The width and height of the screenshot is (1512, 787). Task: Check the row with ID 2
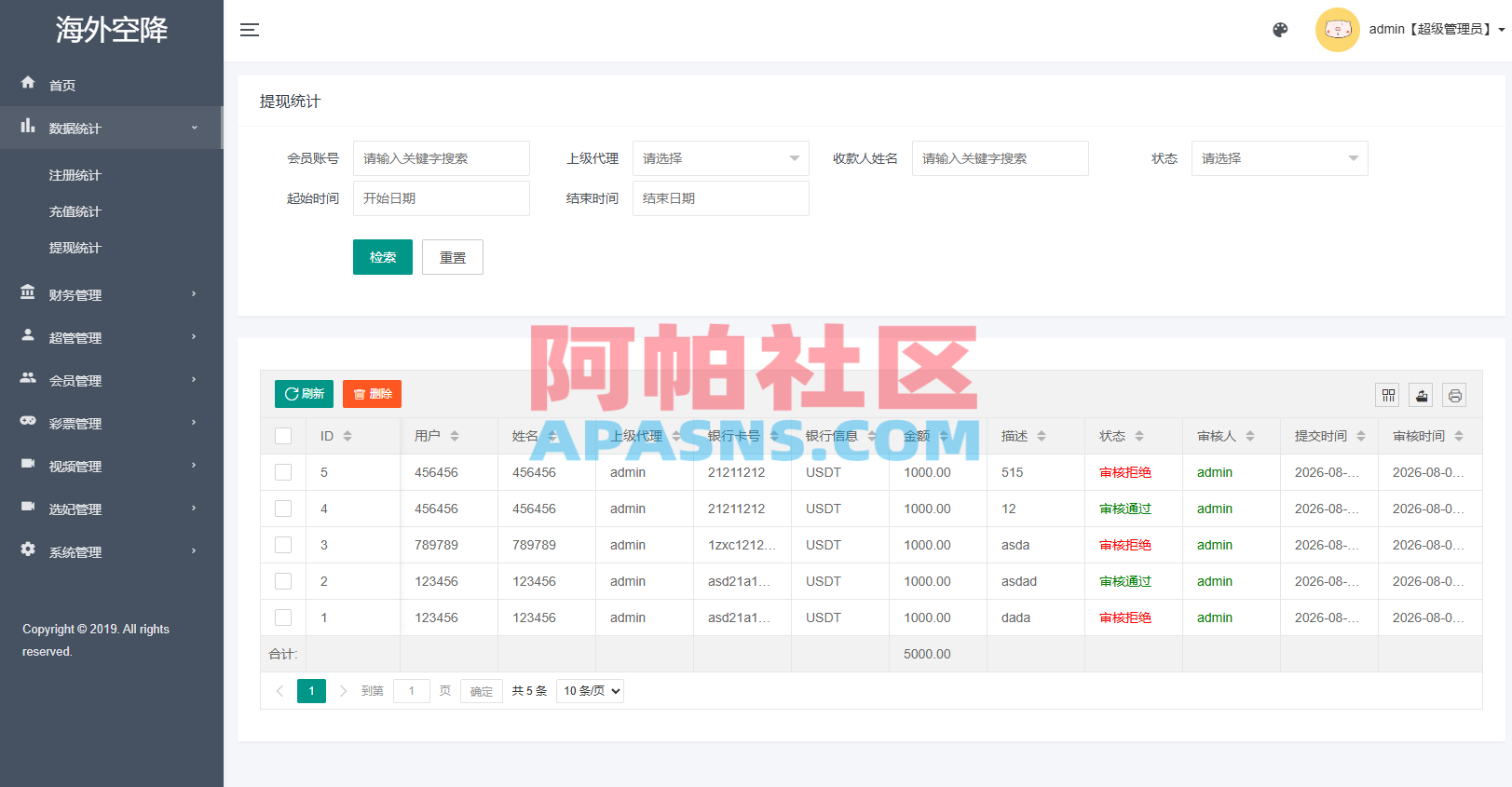(283, 581)
